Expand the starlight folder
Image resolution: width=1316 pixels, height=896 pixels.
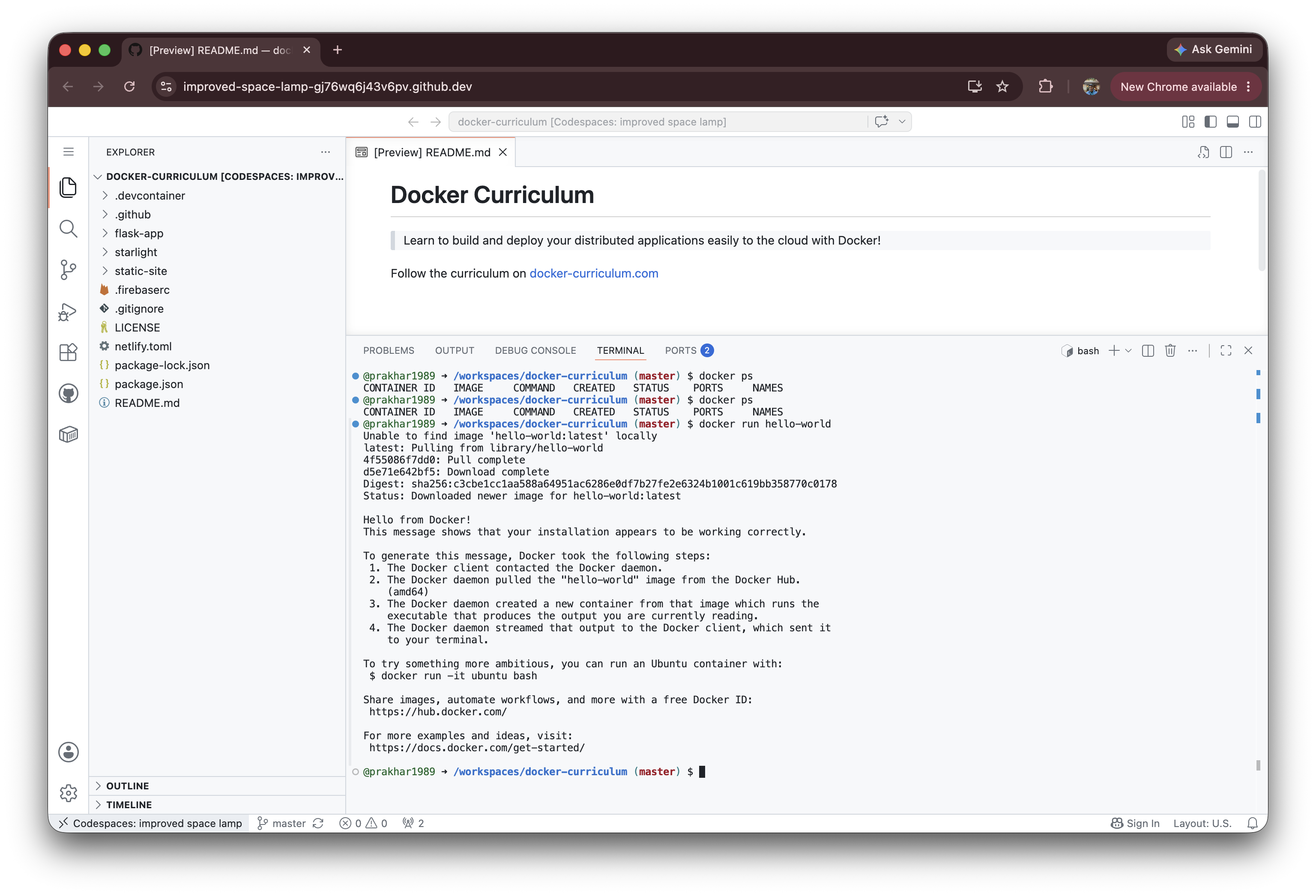(x=217, y=252)
